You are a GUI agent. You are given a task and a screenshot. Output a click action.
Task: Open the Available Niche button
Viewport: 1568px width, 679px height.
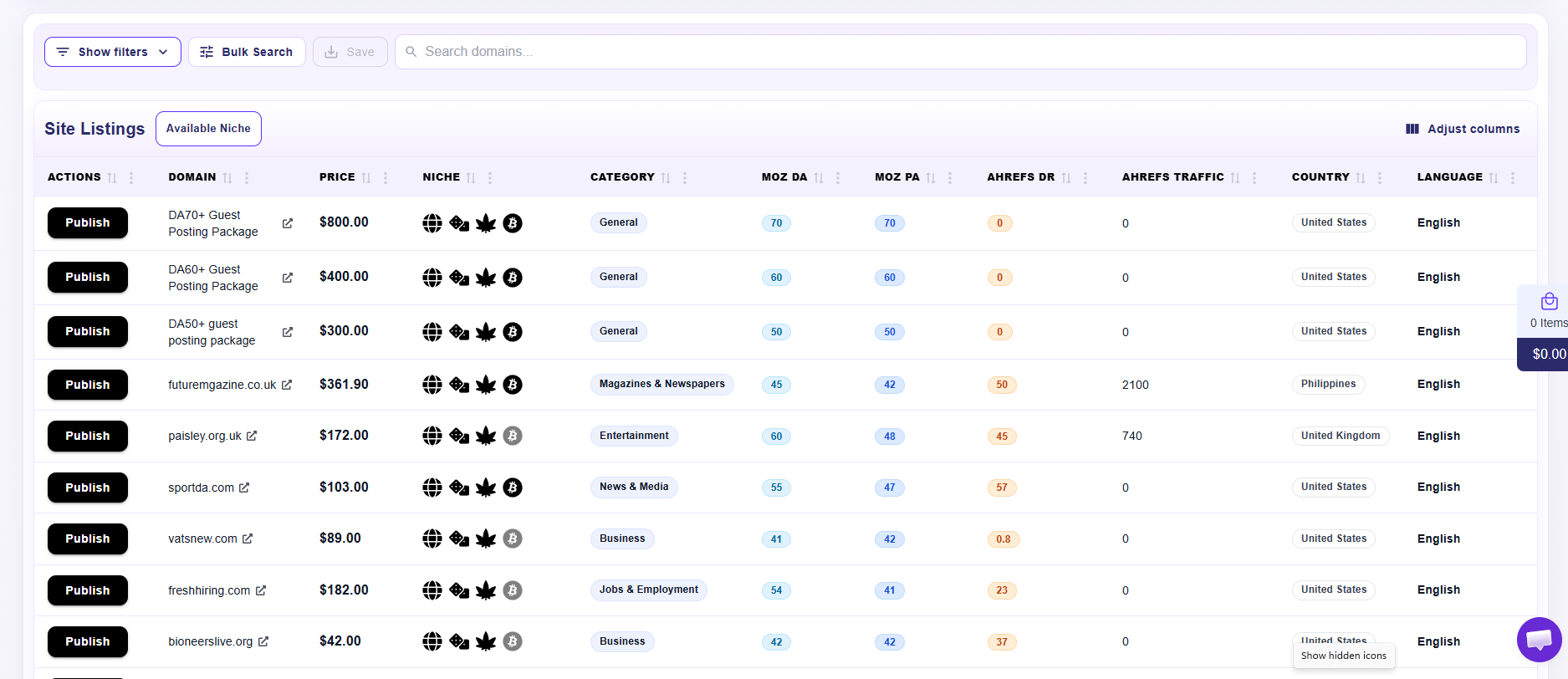pos(208,129)
